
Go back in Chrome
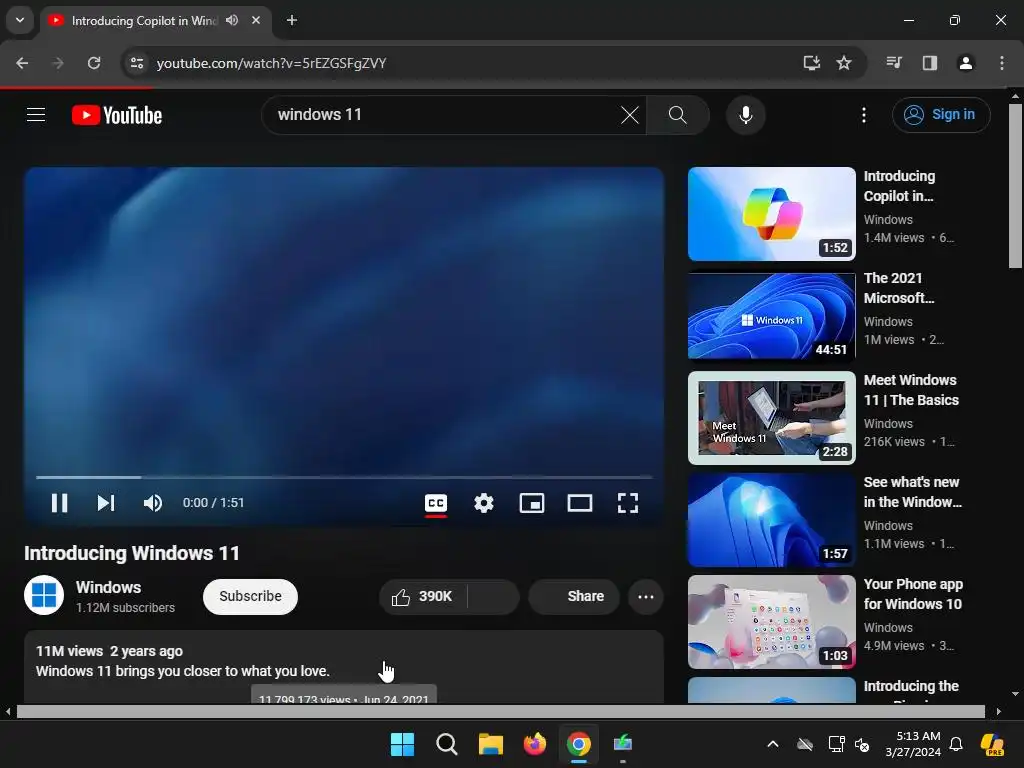[22, 63]
